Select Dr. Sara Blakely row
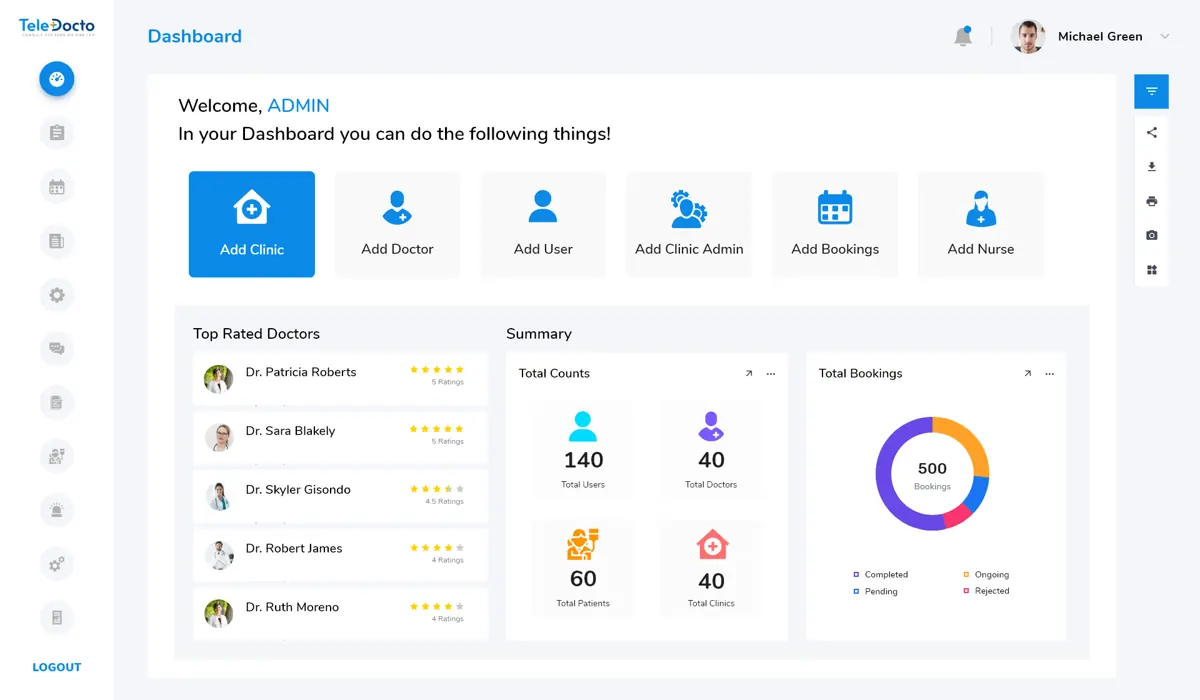1200x700 pixels. tap(341, 437)
